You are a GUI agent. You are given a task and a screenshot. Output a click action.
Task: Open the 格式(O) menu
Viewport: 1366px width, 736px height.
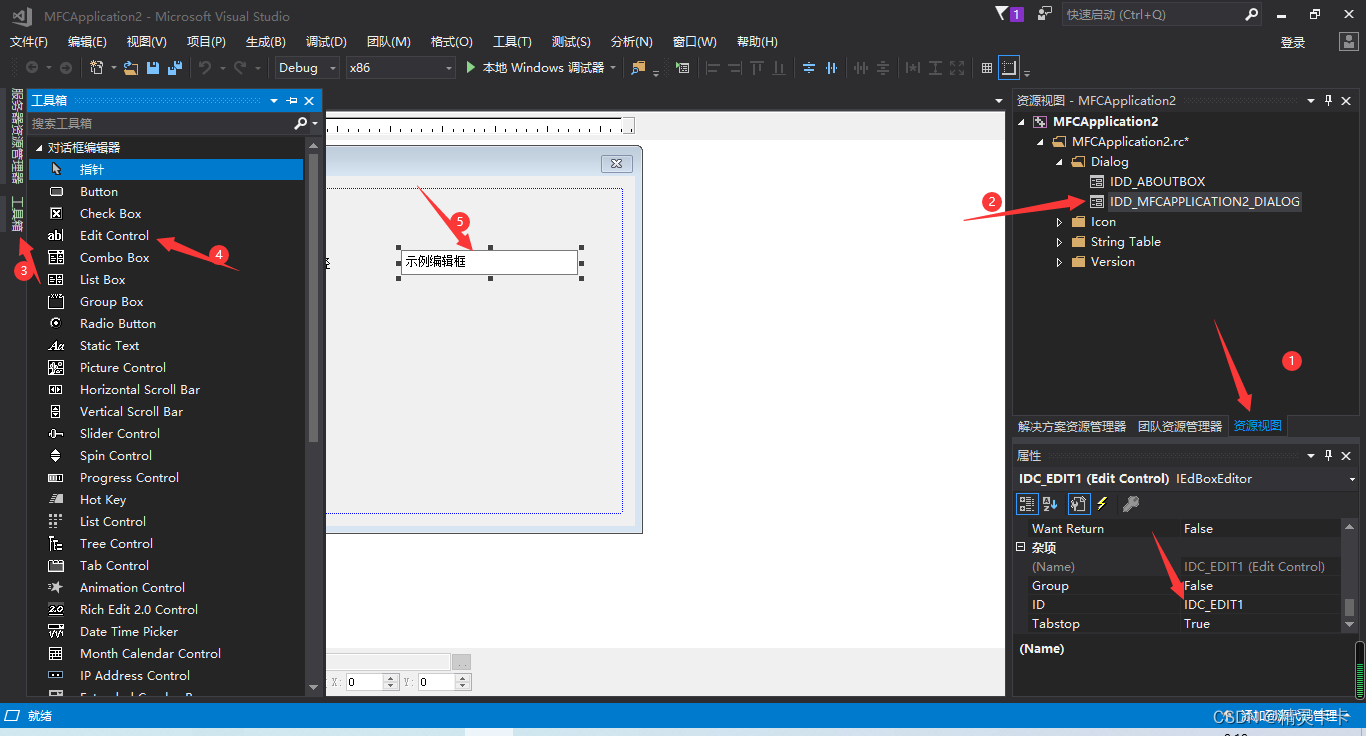point(451,41)
